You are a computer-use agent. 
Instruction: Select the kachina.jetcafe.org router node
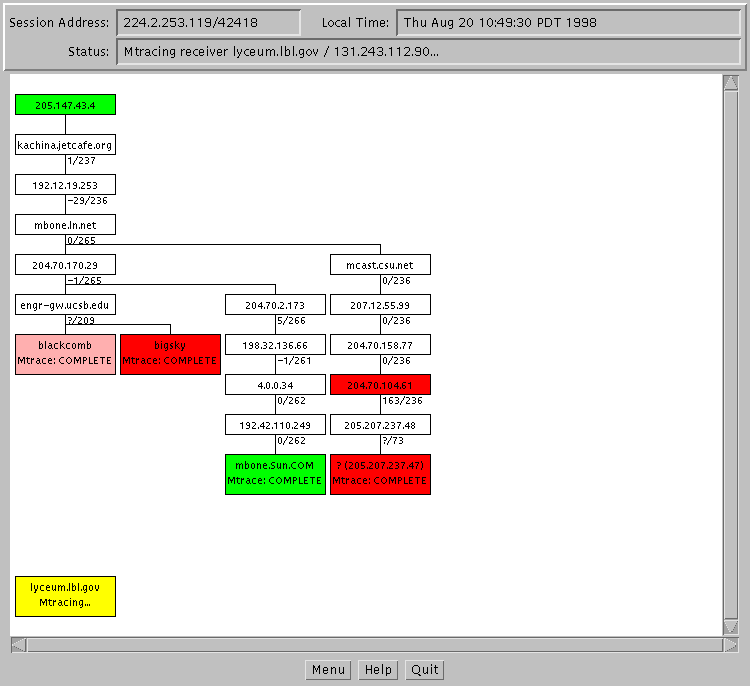65,145
